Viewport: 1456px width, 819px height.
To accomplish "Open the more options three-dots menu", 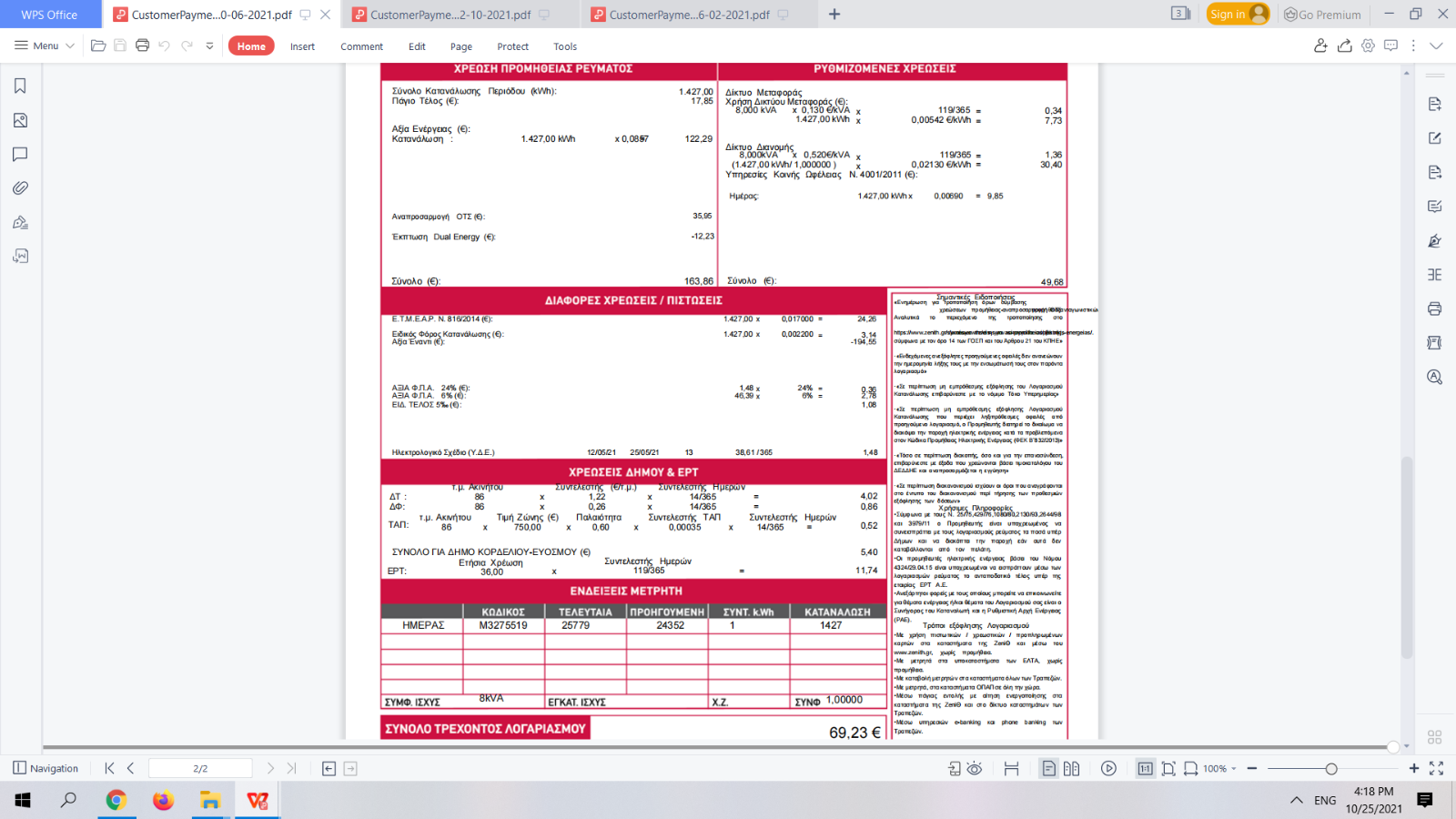I will [x=1413, y=45].
